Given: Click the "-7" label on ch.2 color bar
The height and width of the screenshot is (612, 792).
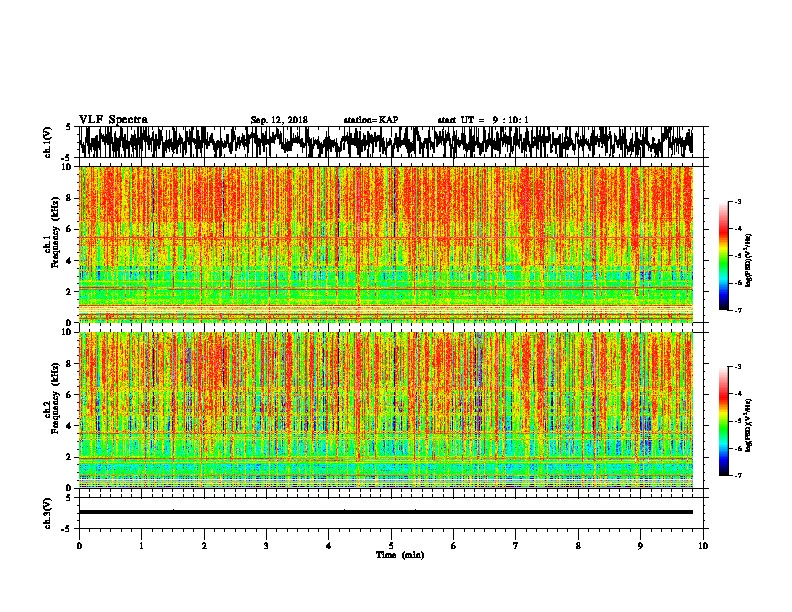Looking at the screenshot, I should (x=738, y=475).
